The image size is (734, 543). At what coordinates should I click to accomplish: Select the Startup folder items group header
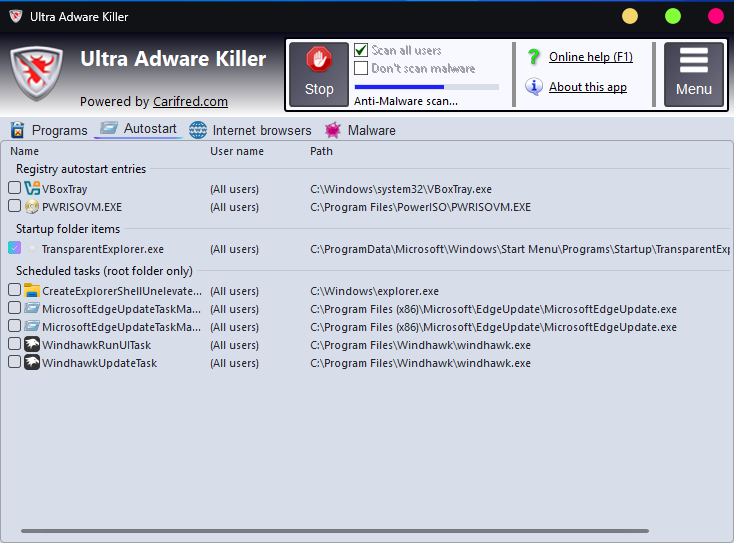tap(68, 229)
